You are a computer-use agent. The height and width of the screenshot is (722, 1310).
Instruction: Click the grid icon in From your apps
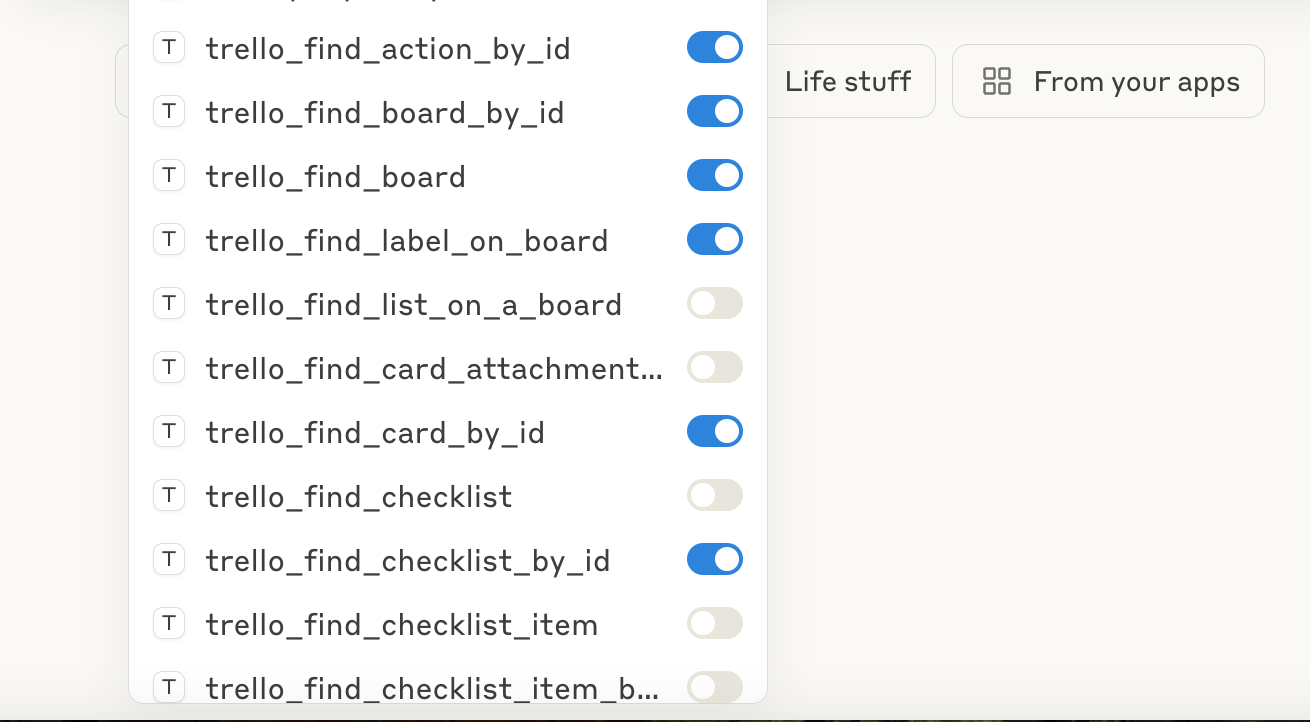(x=997, y=81)
